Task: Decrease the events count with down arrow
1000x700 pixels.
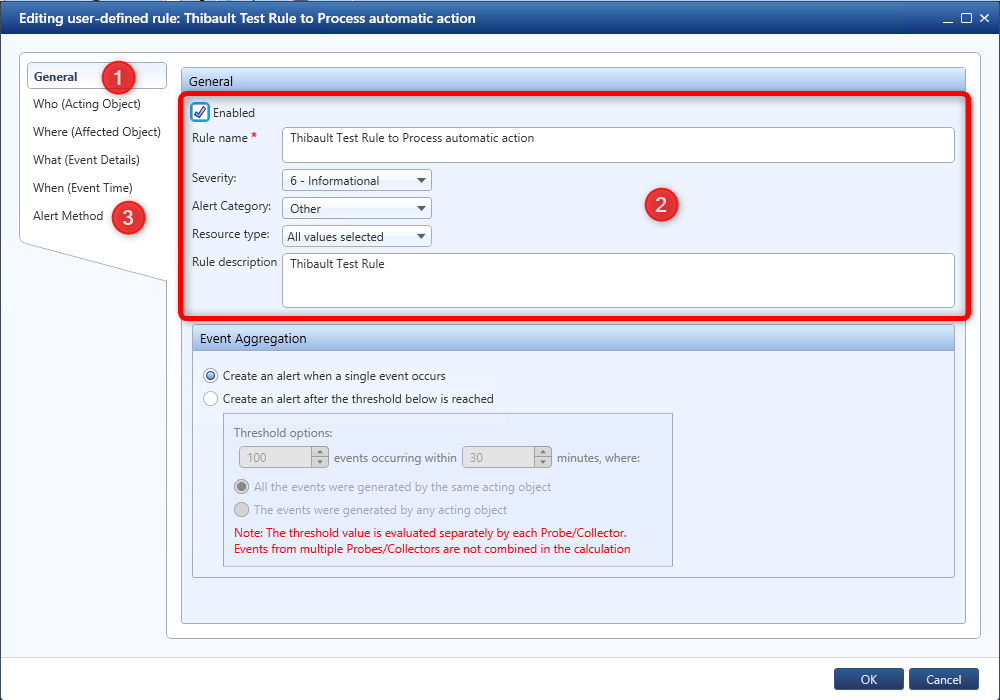Action: [320, 462]
